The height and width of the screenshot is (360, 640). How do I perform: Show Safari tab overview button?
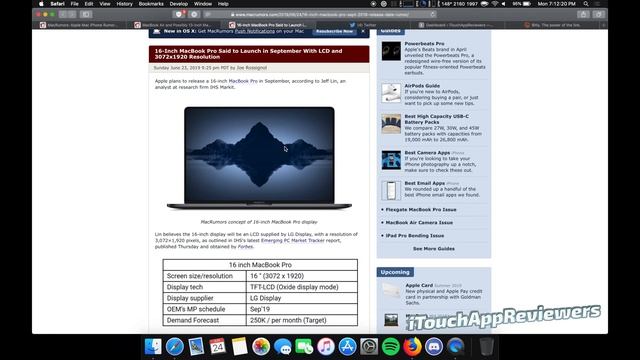[599, 14]
